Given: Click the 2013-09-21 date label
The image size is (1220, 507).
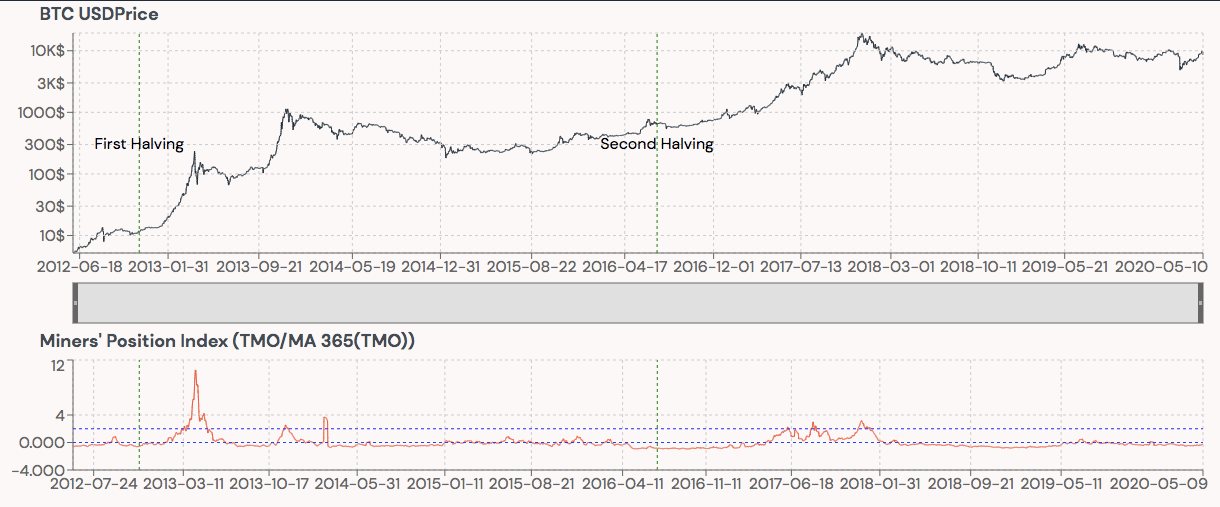Looking at the screenshot, I should click(x=258, y=266).
